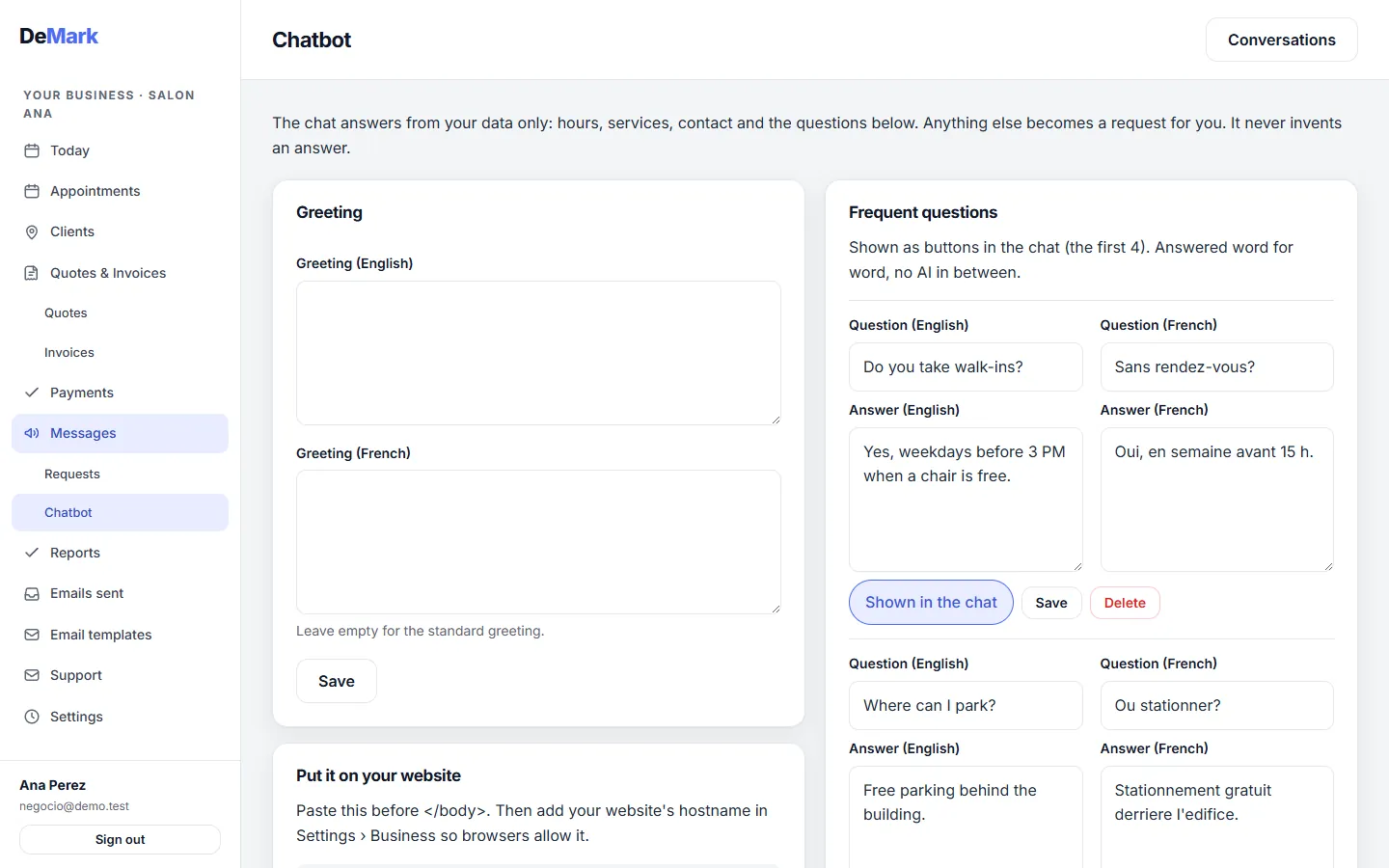The height and width of the screenshot is (868, 1389).
Task: Click the 'Ana Perez' user name
Action: (x=52, y=785)
